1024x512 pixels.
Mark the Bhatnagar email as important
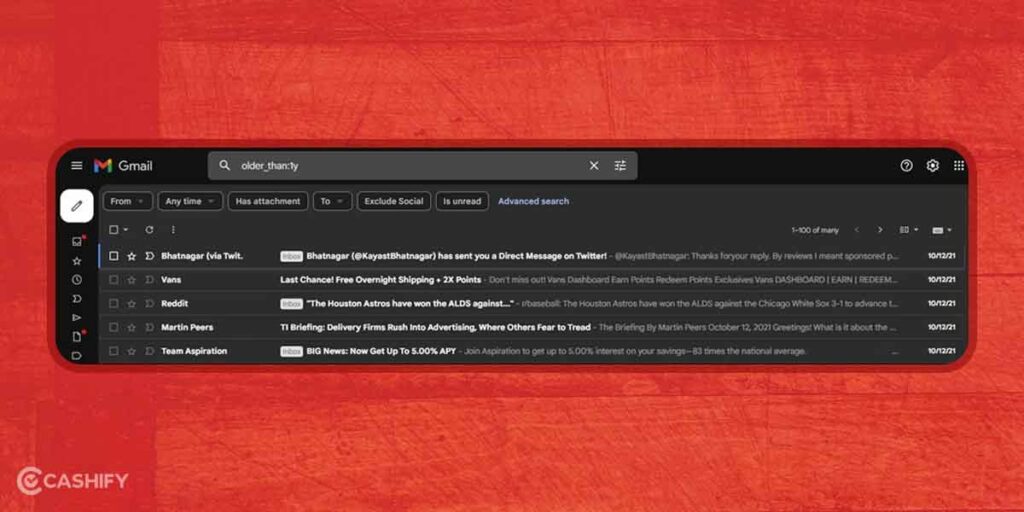click(x=149, y=256)
